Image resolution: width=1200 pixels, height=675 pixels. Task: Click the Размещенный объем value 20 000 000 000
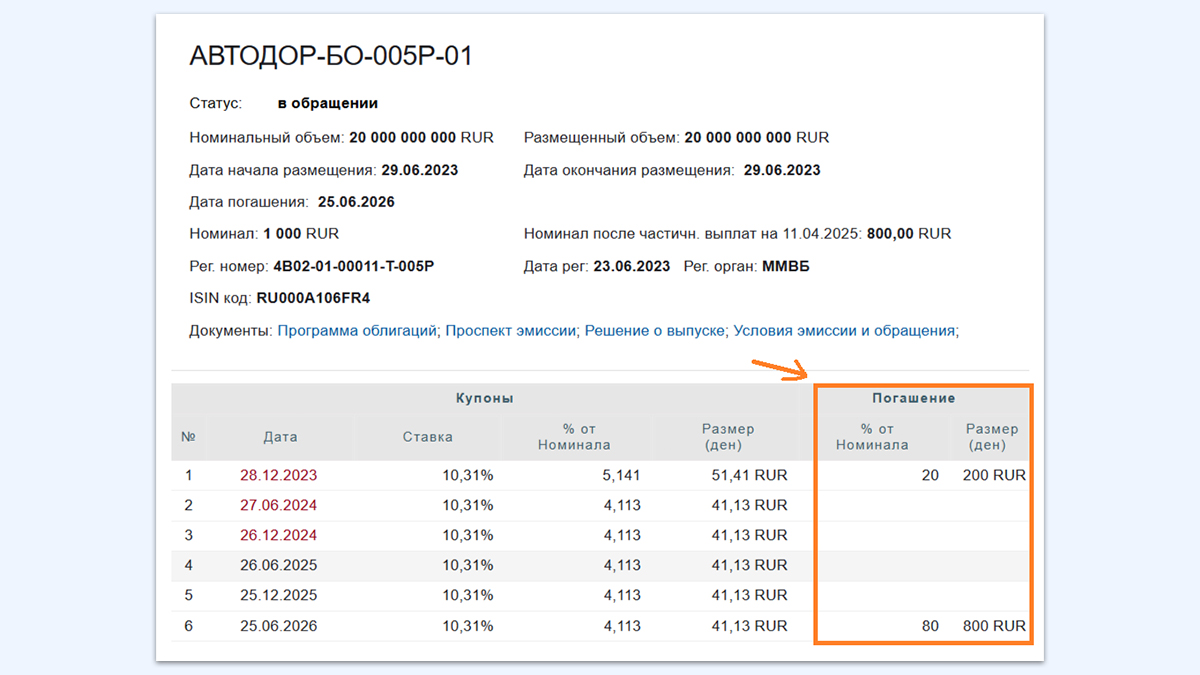coord(738,137)
